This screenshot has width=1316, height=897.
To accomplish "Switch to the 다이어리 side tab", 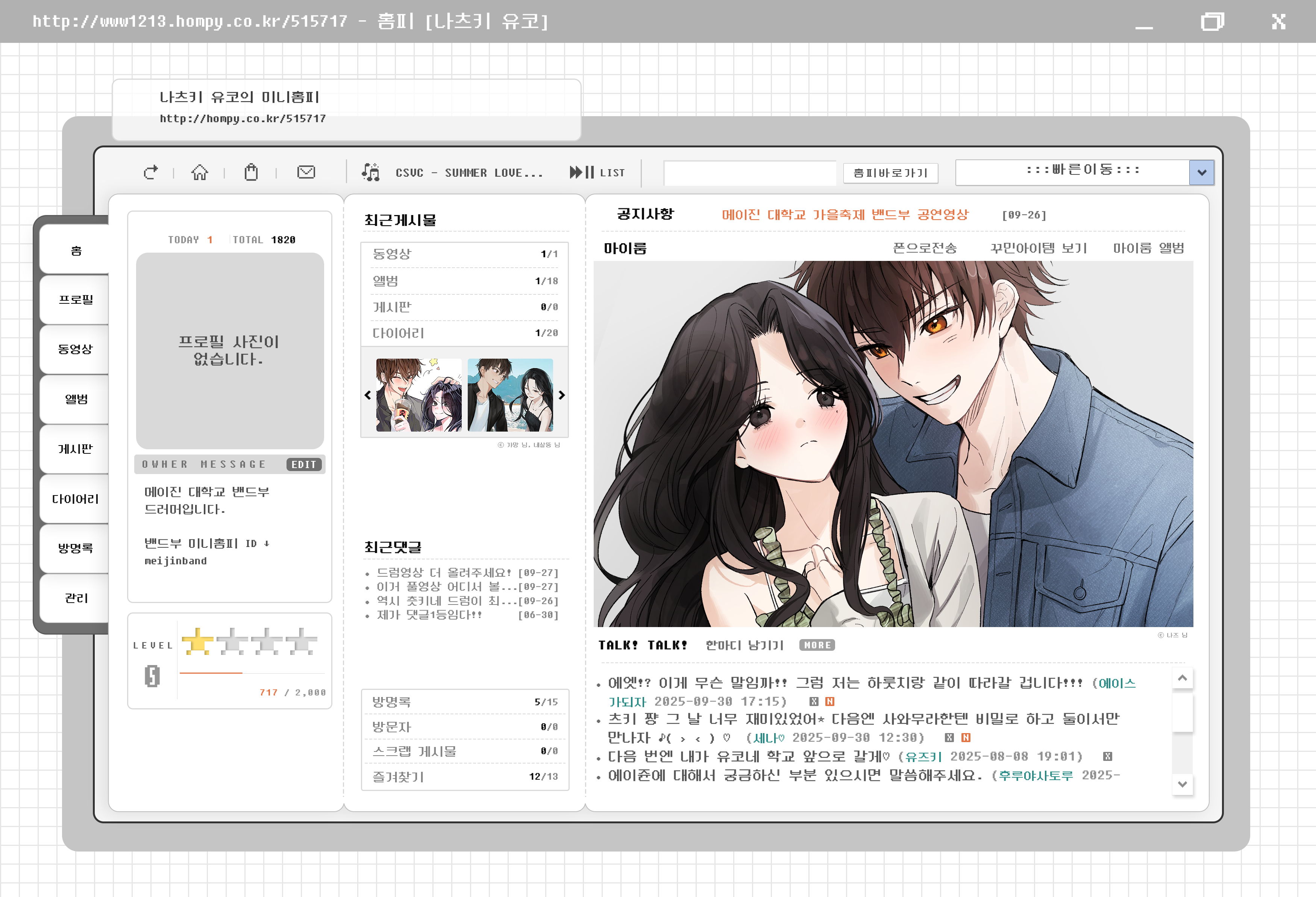I will pyautogui.click(x=75, y=499).
